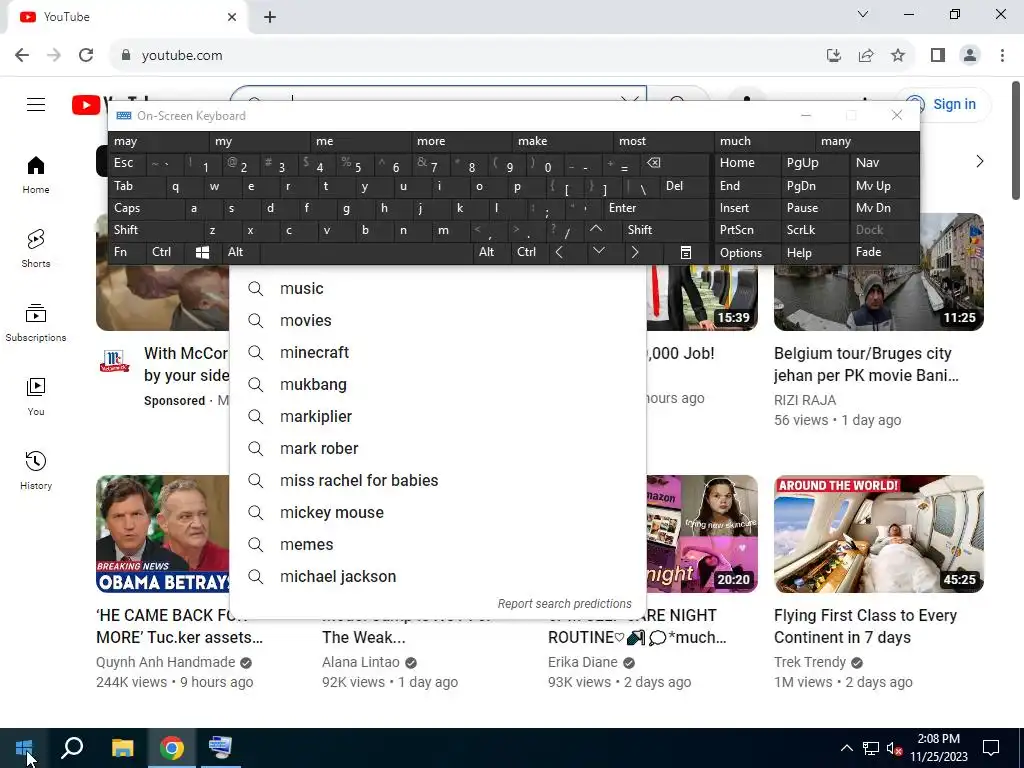Bookmark this tab with the star icon

click(898, 56)
